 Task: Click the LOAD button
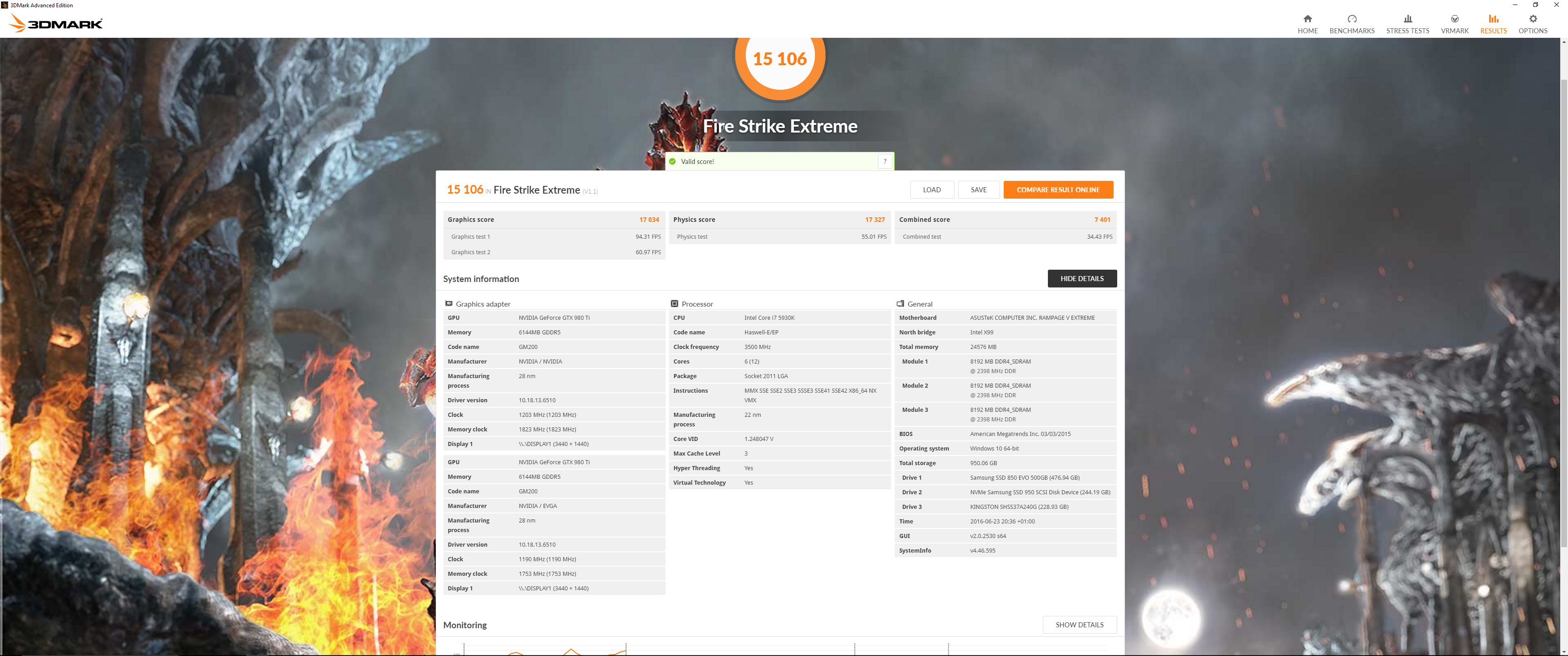[931, 190]
